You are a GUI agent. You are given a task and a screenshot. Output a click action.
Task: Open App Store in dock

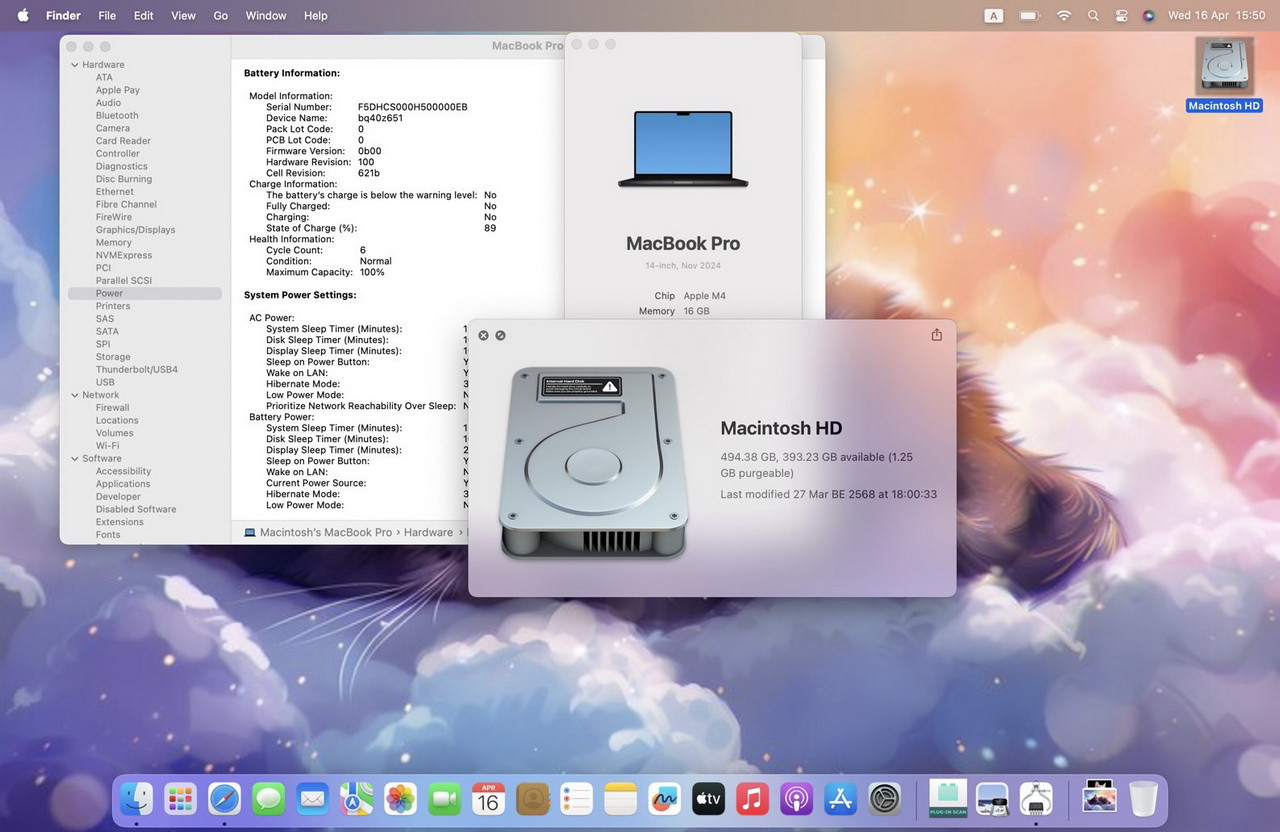840,799
